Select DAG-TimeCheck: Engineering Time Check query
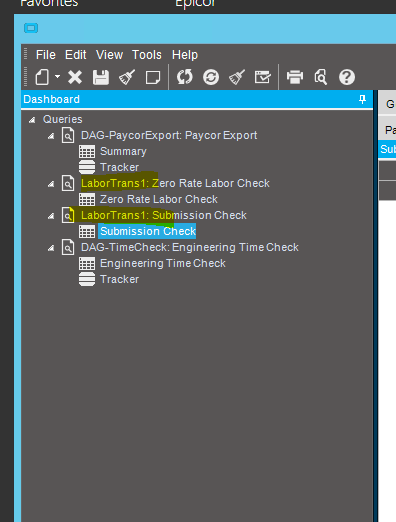This screenshot has height=522, width=396. 190,247
